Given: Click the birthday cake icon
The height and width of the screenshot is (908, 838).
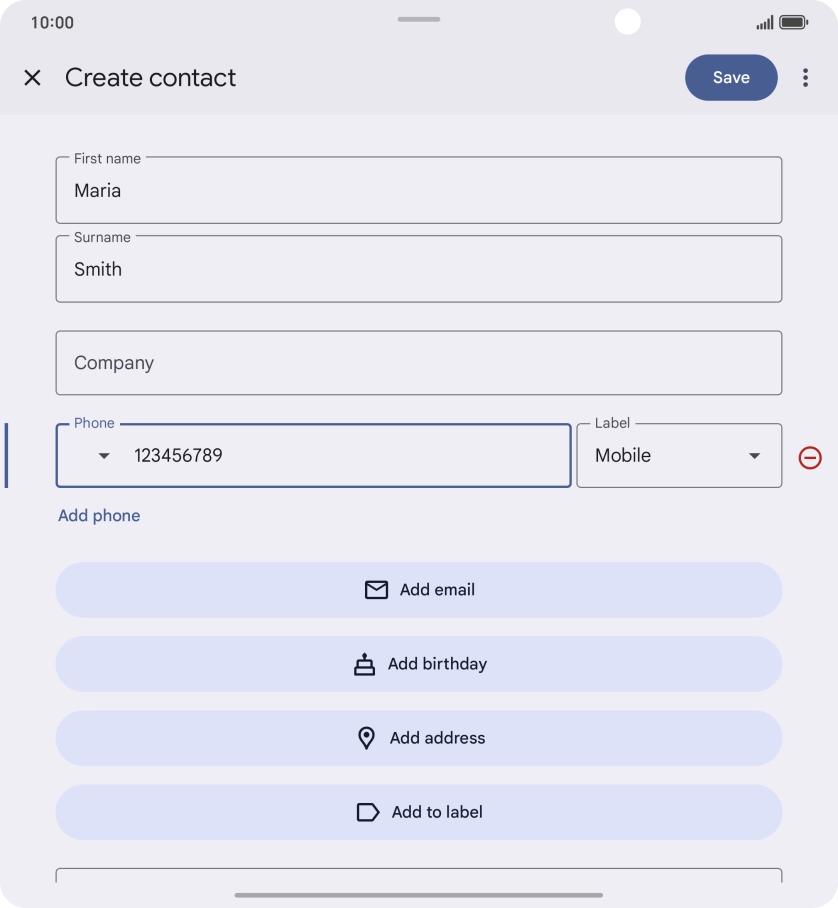Looking at the screenshot, I should (x=365, y=664).
